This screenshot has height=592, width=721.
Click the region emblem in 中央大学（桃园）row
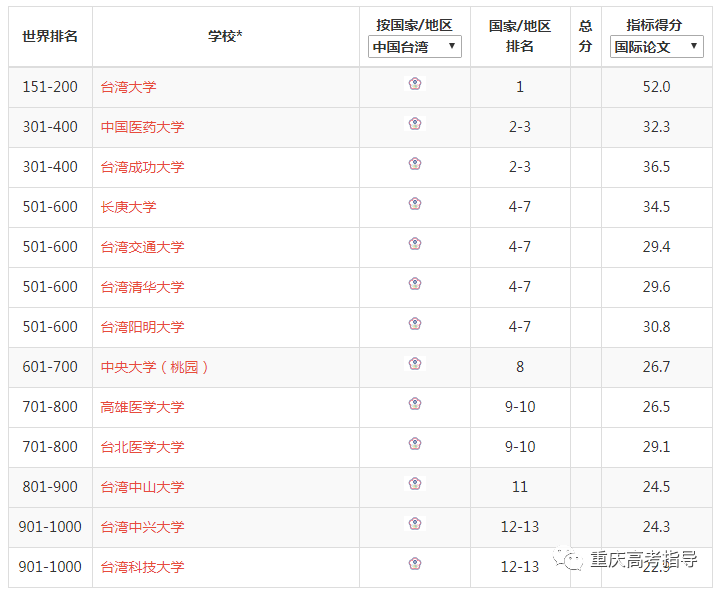(x=415, y=363)
